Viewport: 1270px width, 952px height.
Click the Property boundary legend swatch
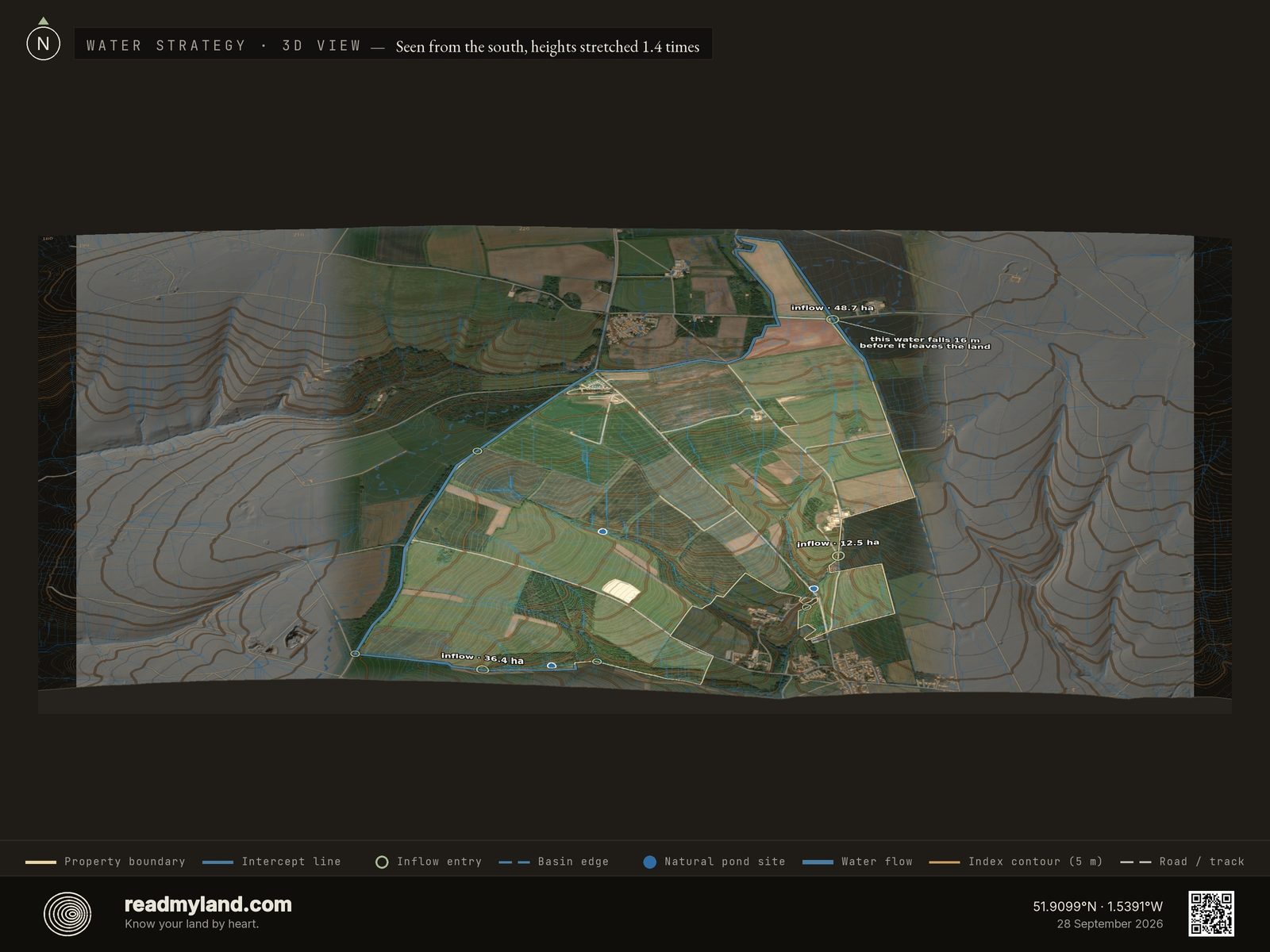pos(40,862)
